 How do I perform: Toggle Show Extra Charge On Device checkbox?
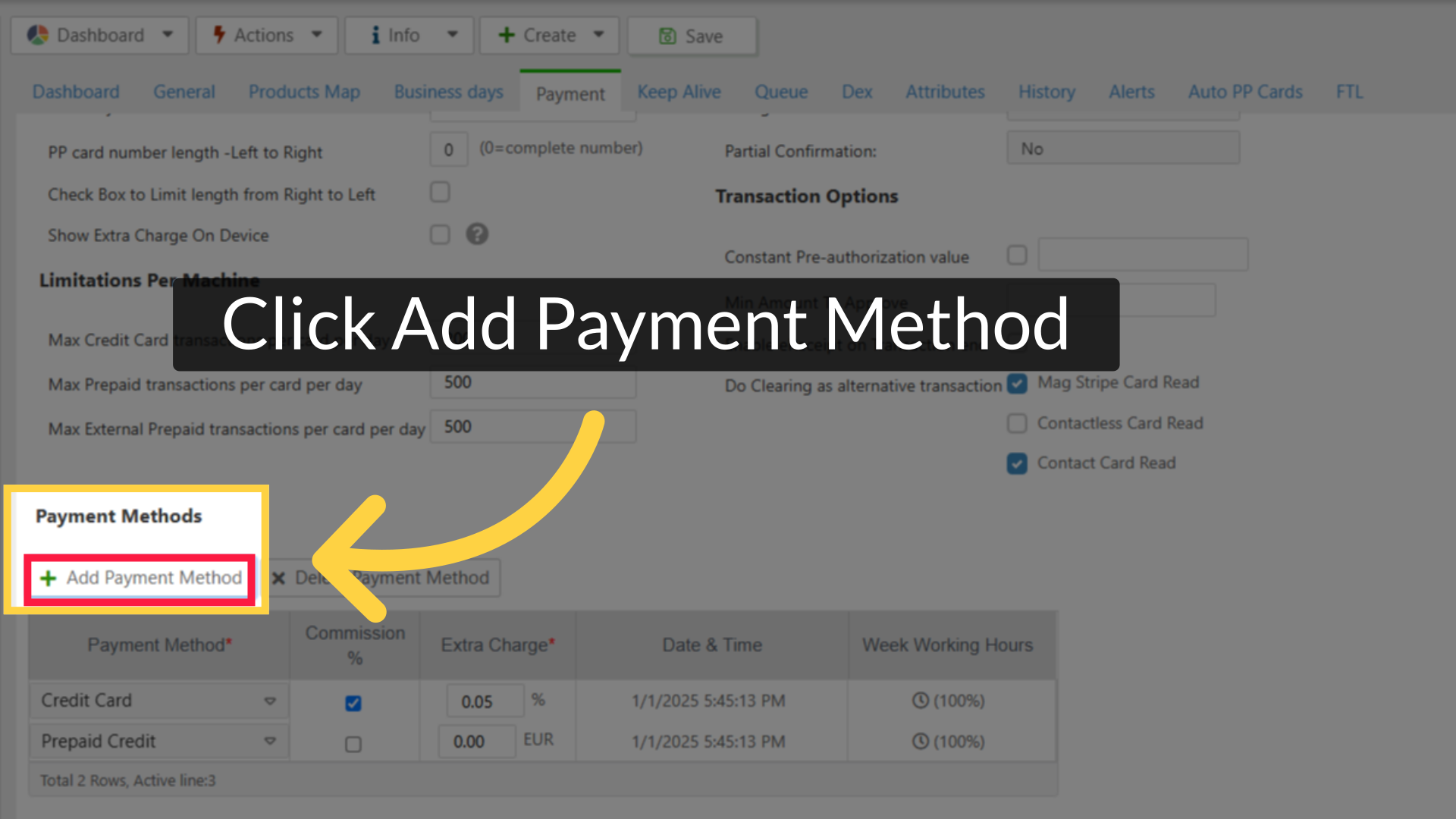[x=440, y=234]
